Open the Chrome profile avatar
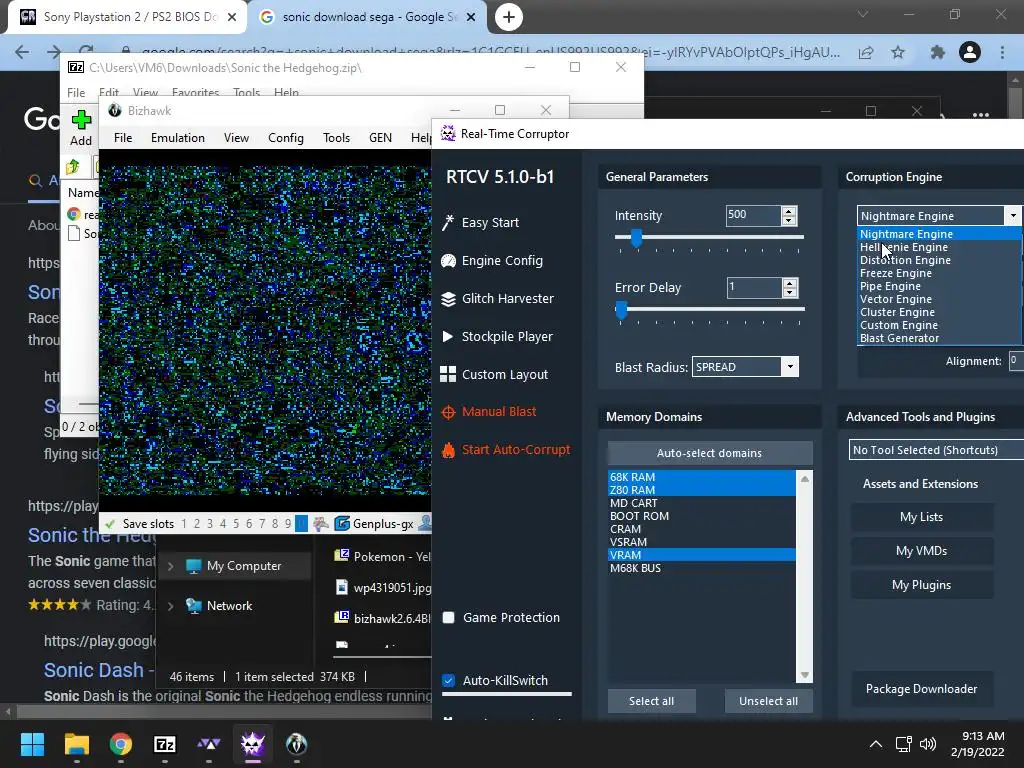Viewport: 1024px width, 768px height. click(970, 52)
